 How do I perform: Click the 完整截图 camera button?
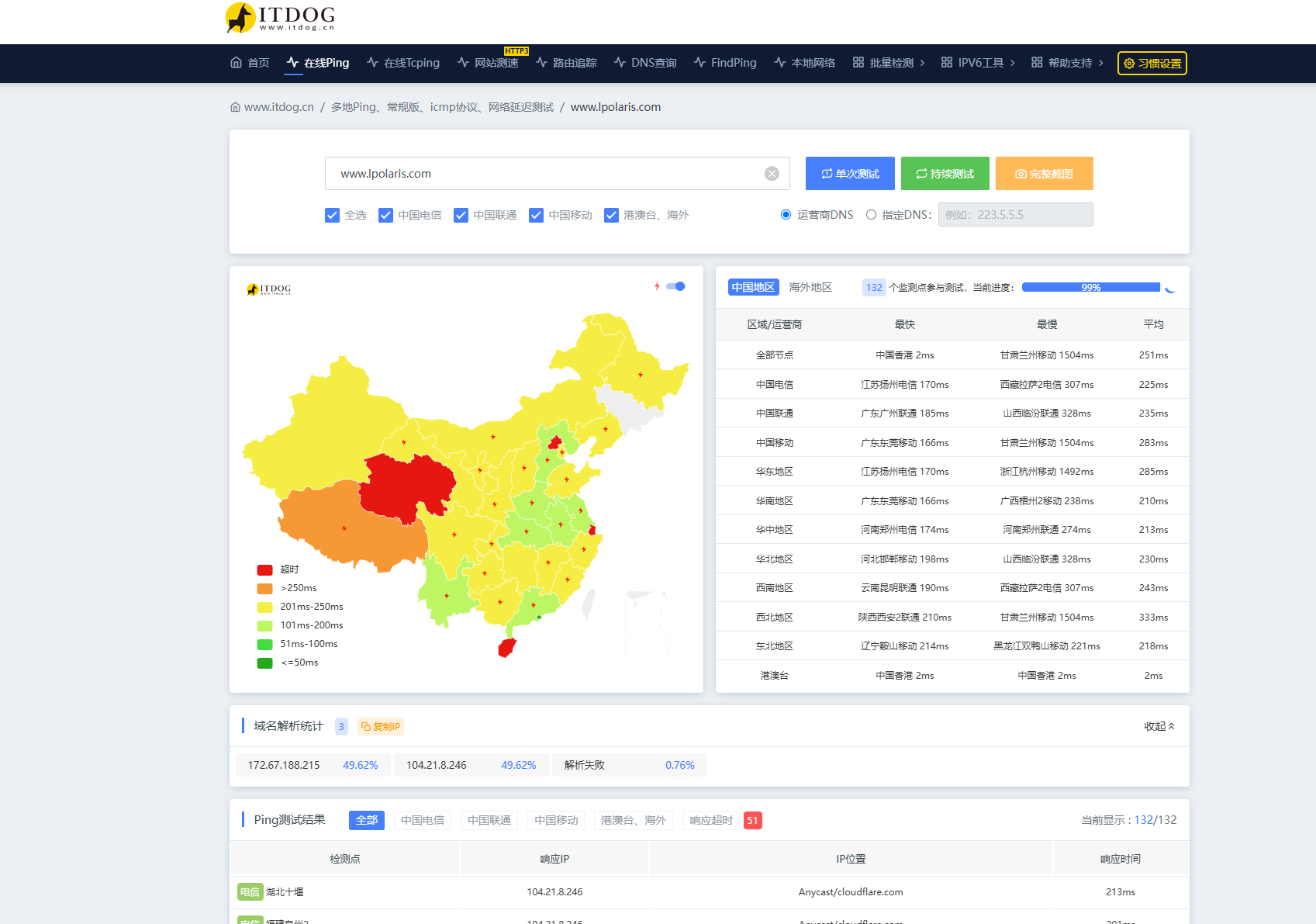pyautogui.click(x=1044, y=174)
